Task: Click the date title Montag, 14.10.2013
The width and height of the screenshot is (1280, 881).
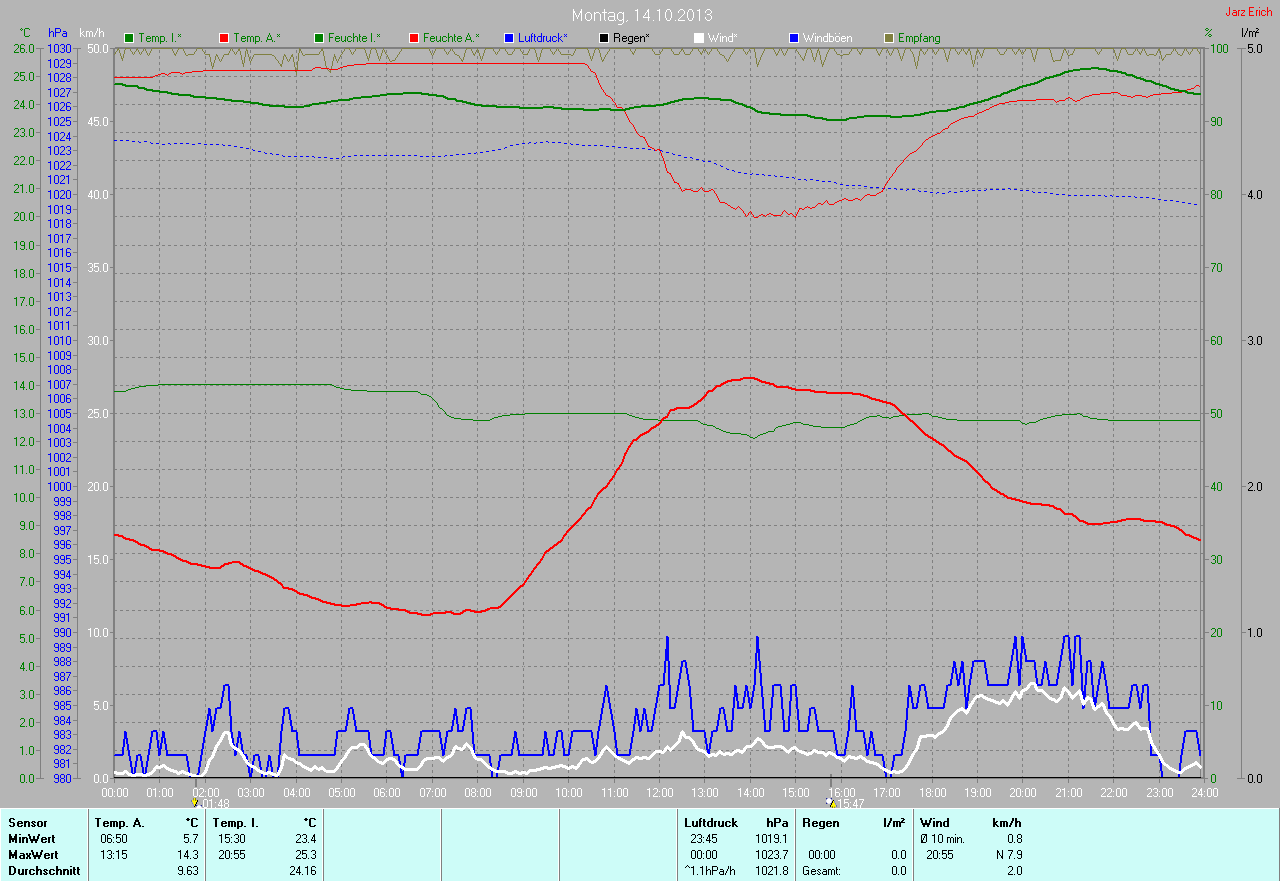Action: (639, 15)
